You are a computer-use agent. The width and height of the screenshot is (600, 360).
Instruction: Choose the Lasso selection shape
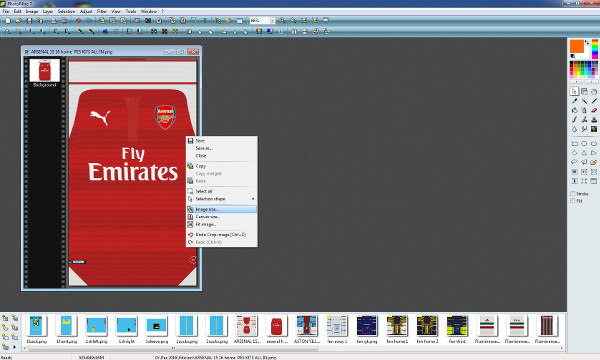coord(574,162)
